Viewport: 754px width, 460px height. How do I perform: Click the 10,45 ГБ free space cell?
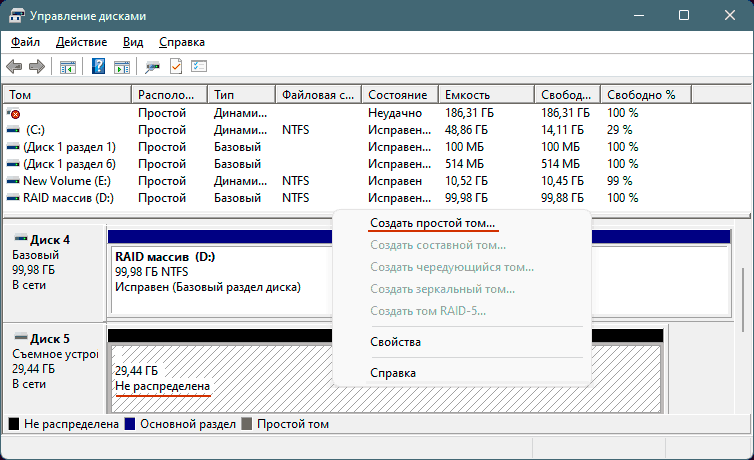click(562, 181)
